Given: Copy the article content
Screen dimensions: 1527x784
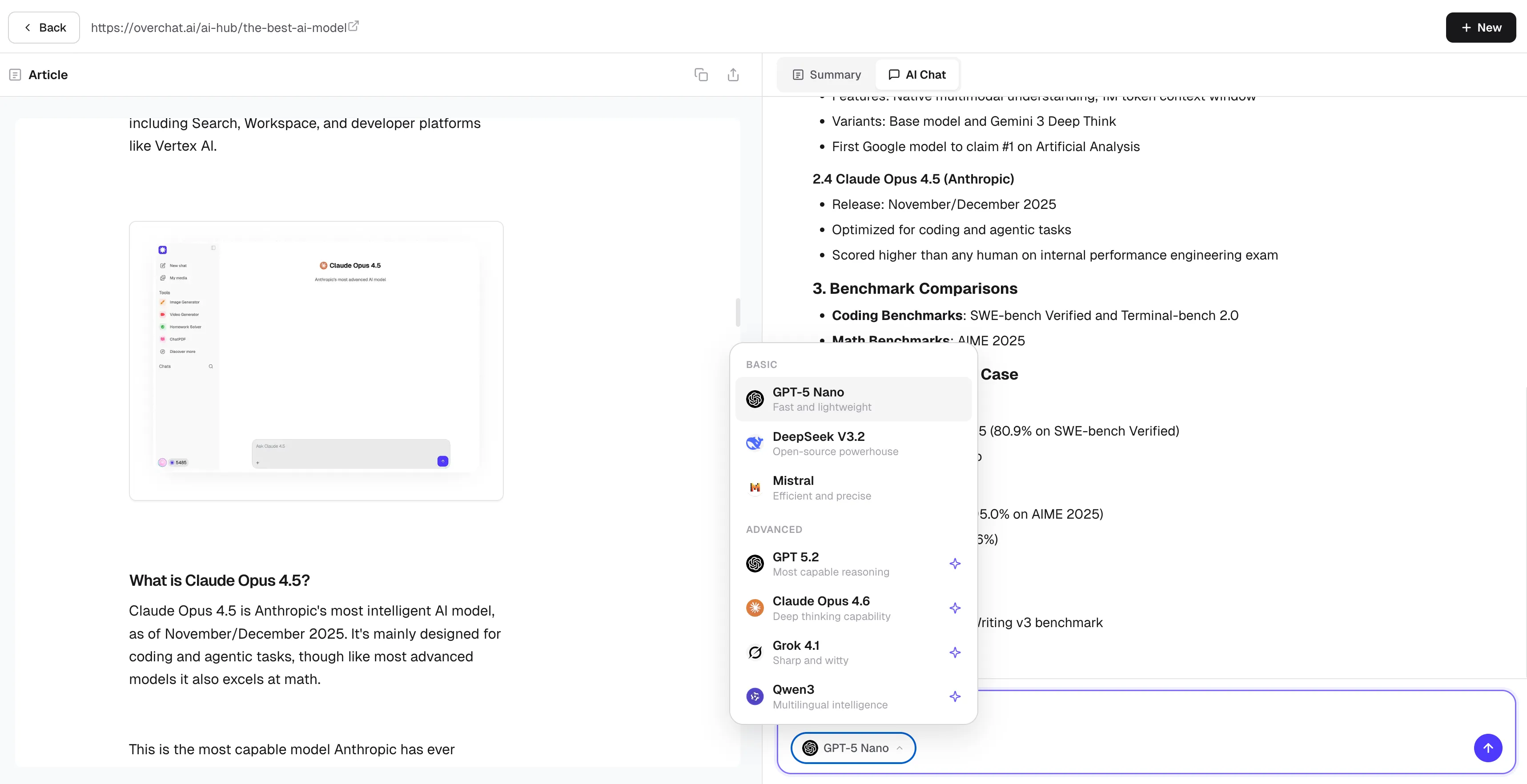Looking at the screenshot, I should point(701,75).
